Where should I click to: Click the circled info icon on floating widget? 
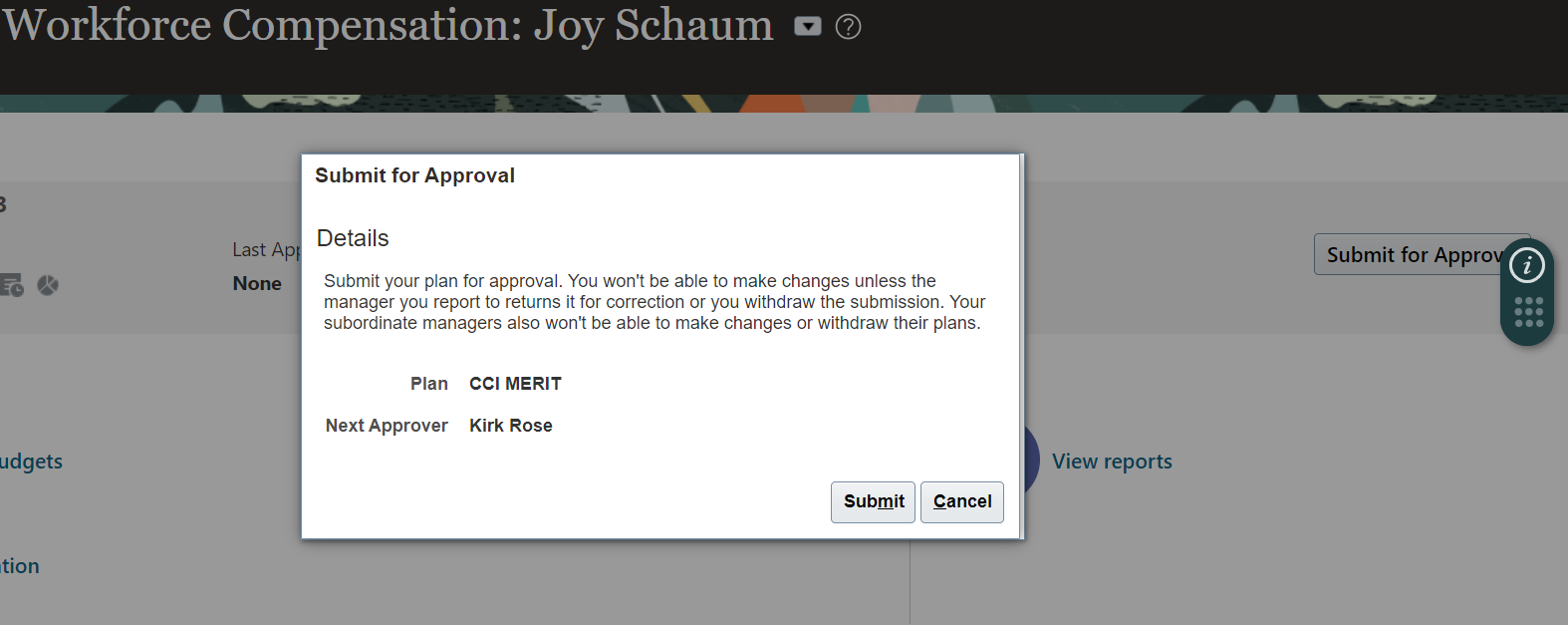pos(1527,265)
